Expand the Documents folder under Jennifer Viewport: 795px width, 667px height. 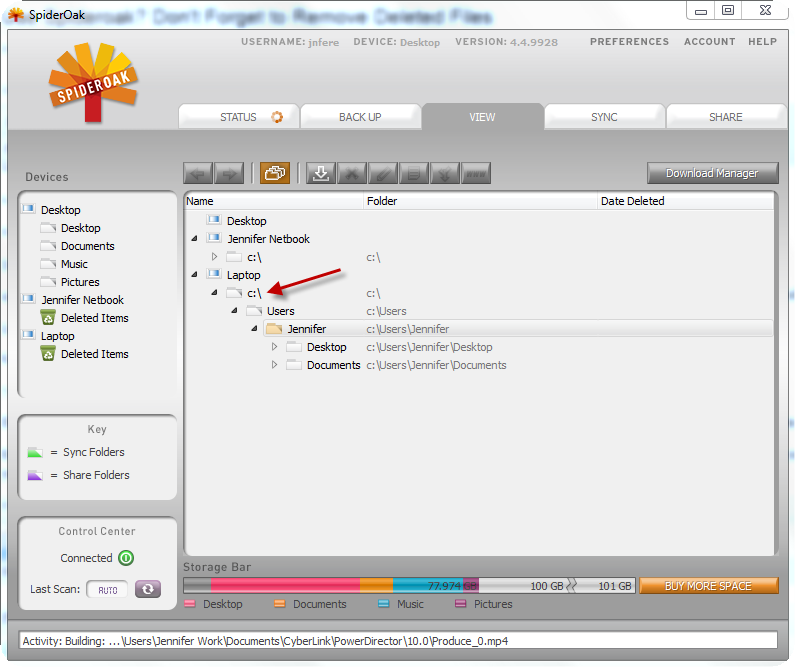[275, 365]
